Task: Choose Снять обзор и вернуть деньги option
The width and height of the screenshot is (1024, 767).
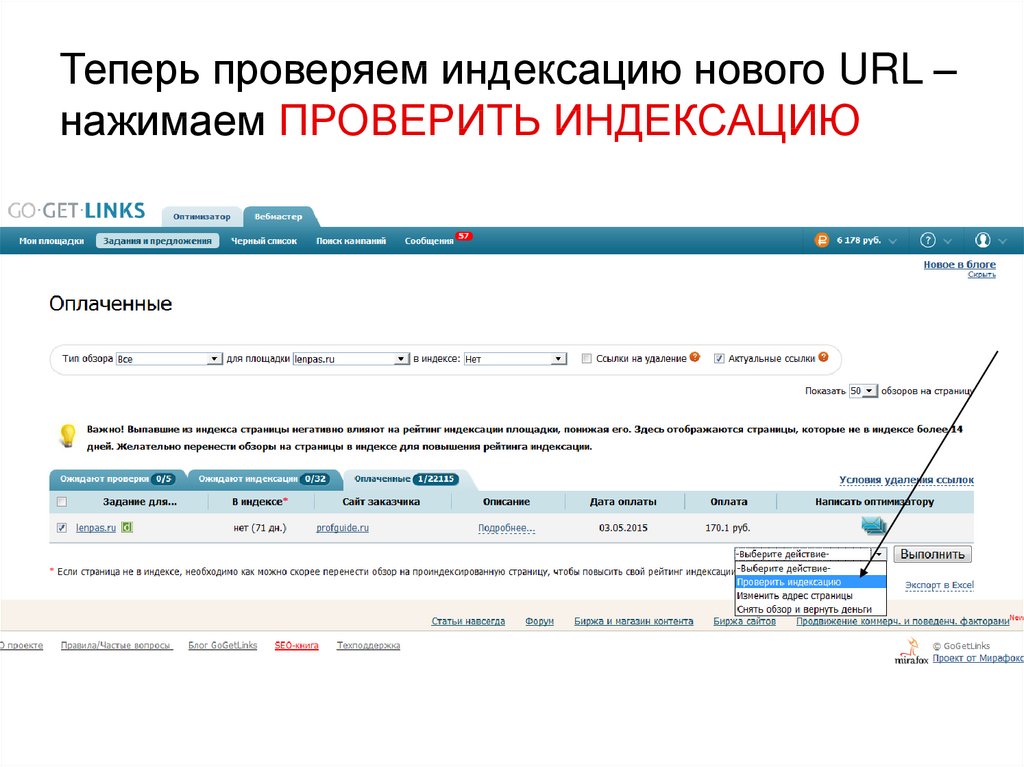Action: tap(810, 610)
